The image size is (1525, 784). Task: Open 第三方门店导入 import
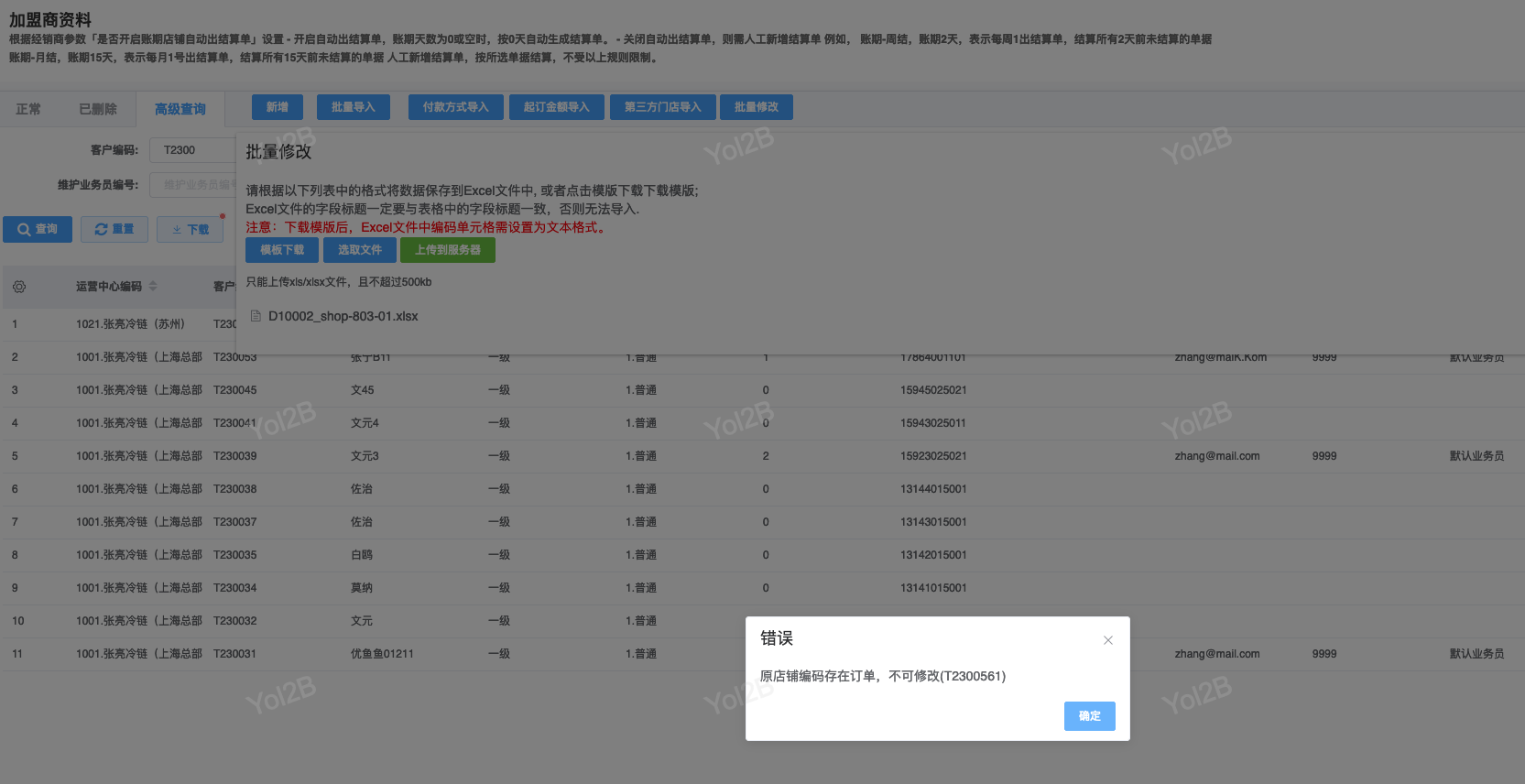click(x=663, y=107)
